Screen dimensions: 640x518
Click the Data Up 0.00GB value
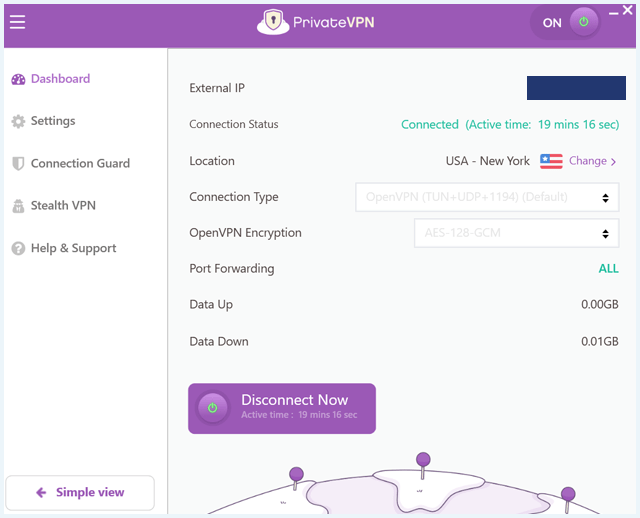point(600,305)
